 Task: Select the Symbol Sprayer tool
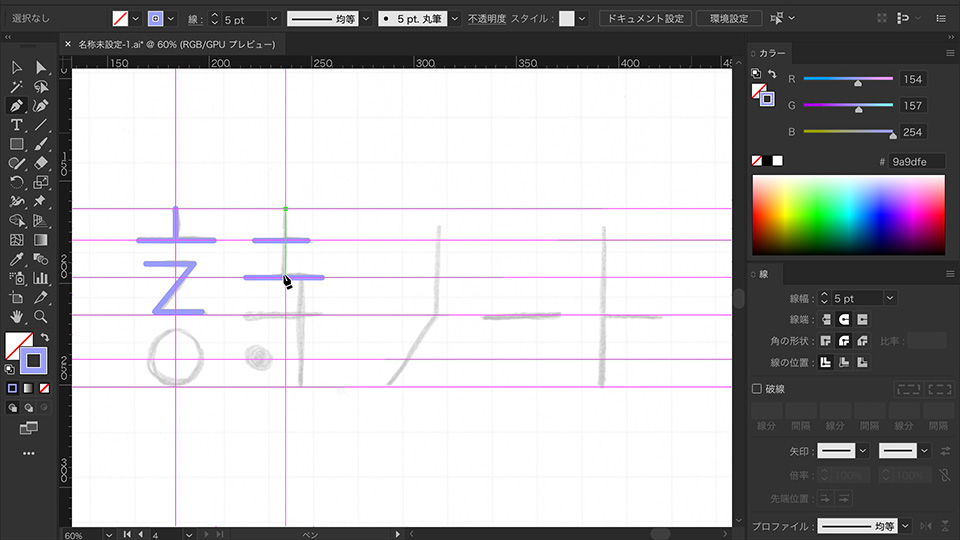[17, 278]
